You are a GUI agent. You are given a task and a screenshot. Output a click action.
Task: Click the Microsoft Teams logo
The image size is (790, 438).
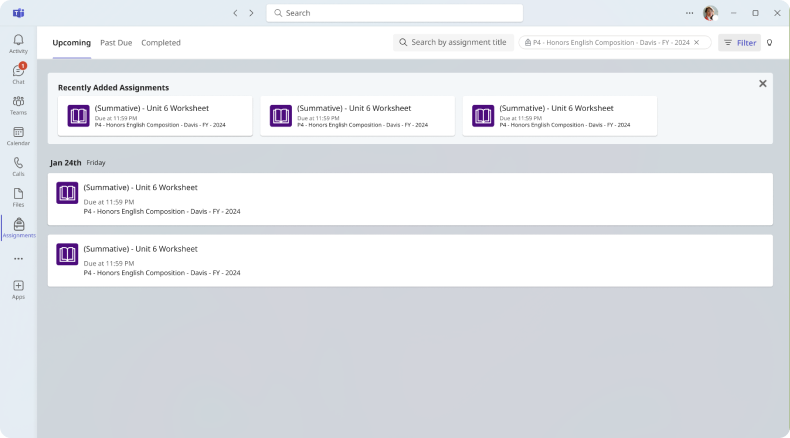click(x=19, y=13)
